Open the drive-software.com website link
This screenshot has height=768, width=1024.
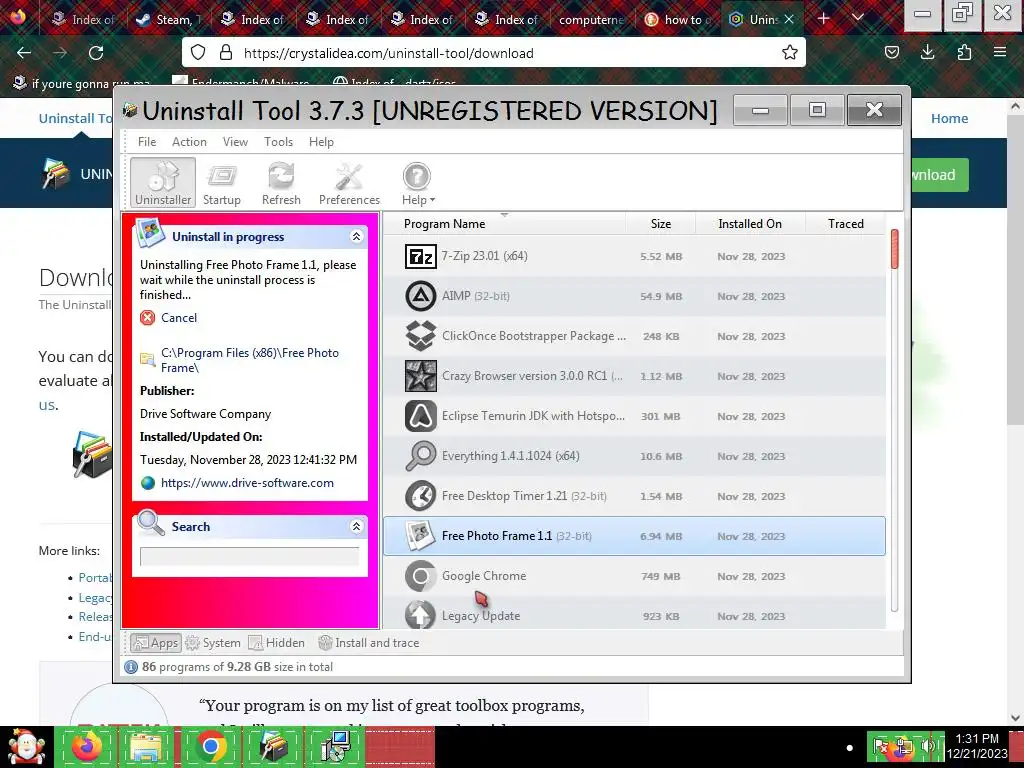(x=247, y=483)
